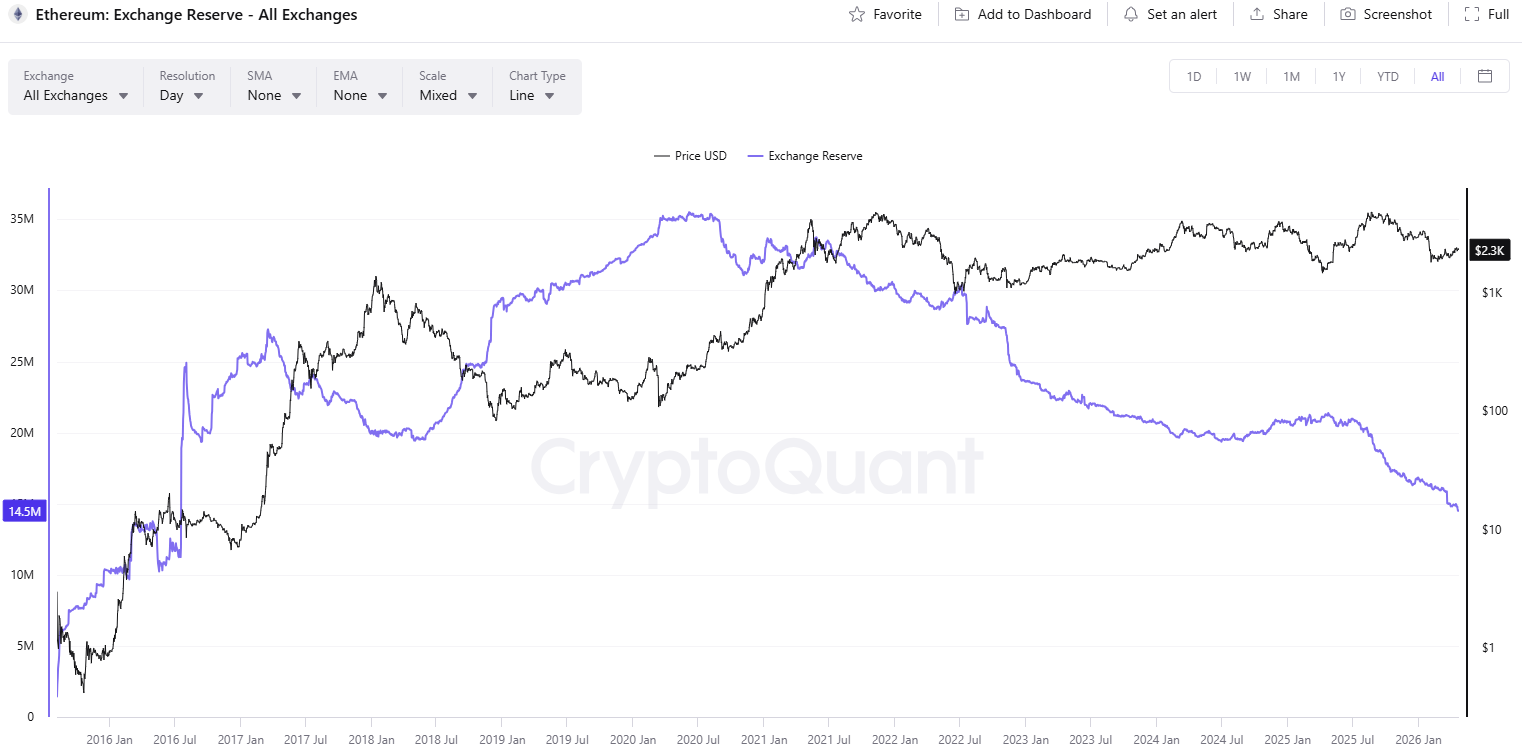The width and height of the screenshot is (1522, 753).
Task: Open the Exchange selector showing All Exchanges
Action: [x=75, y=95]
